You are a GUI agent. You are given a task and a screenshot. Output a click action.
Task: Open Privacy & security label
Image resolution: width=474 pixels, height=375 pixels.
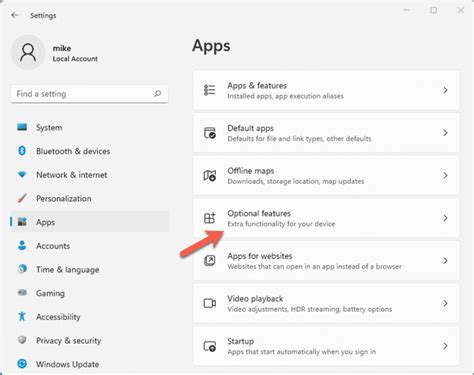tap(69, 341)
